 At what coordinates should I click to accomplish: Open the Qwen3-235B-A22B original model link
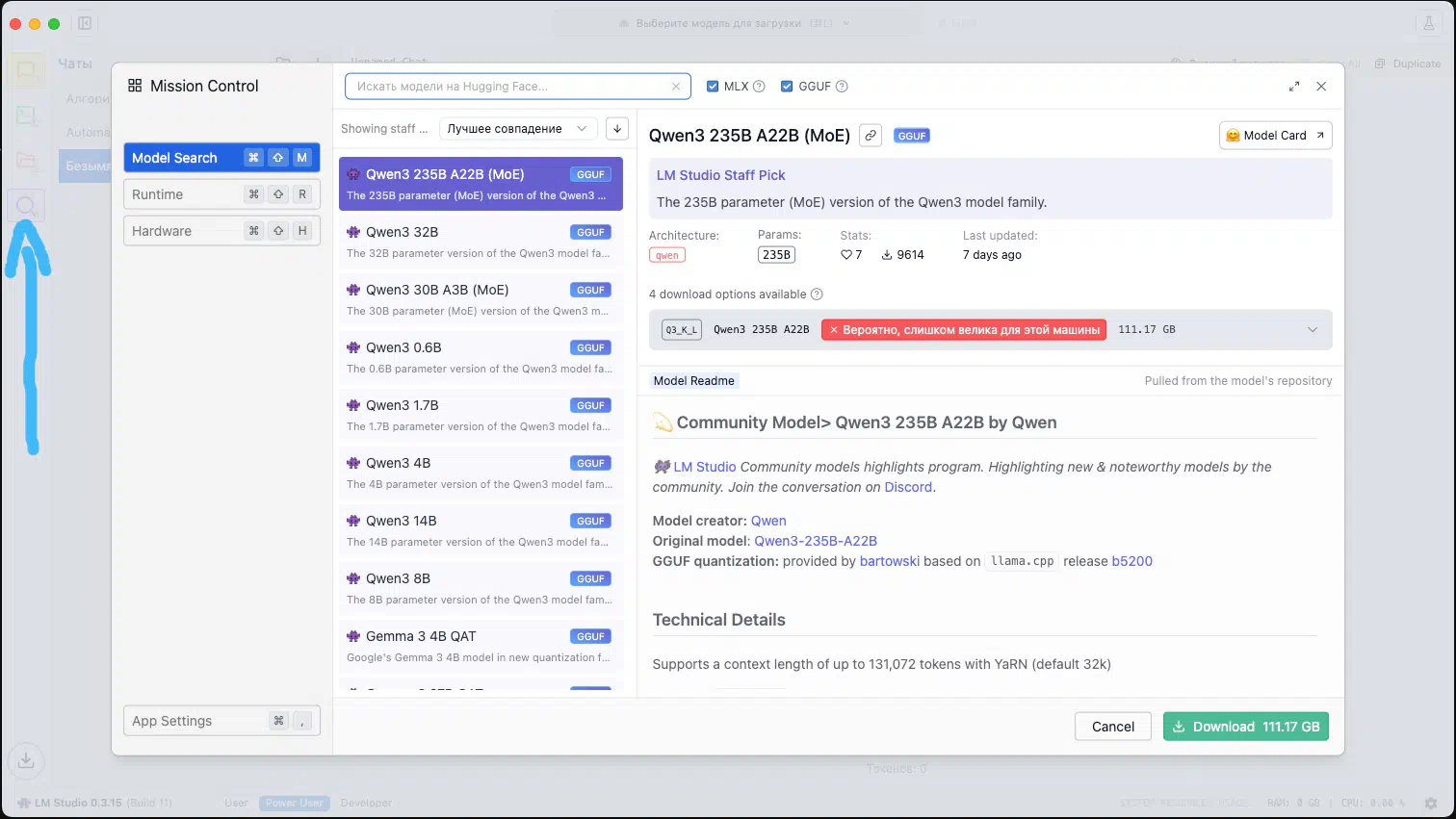816,541
